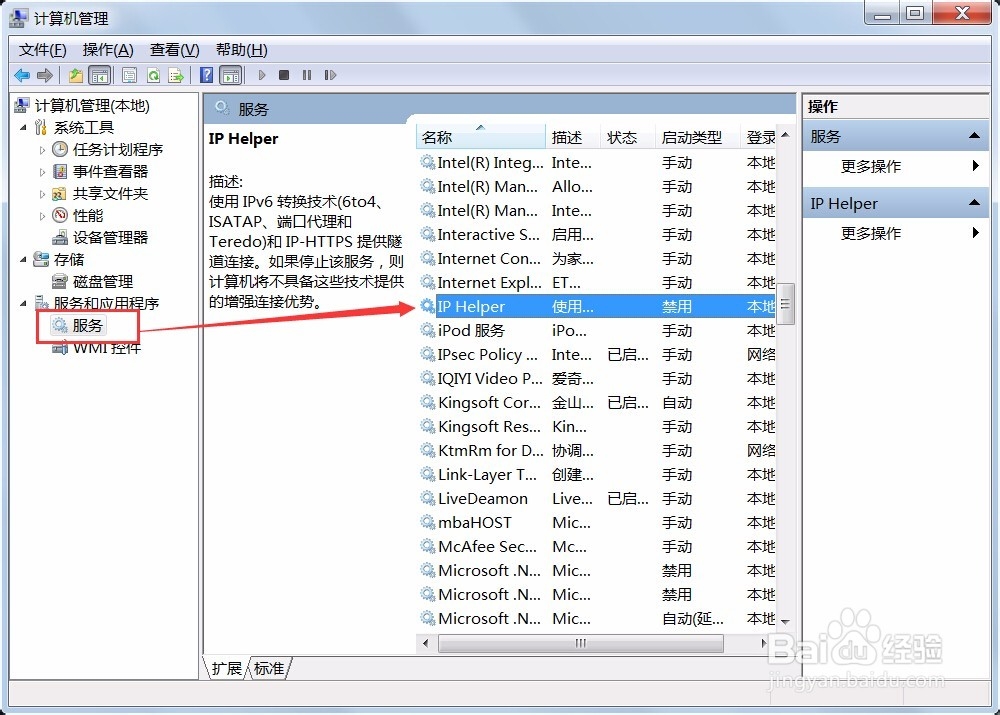Collapse the 服务和应用程序 tree branch

click(x=22, y=303)
